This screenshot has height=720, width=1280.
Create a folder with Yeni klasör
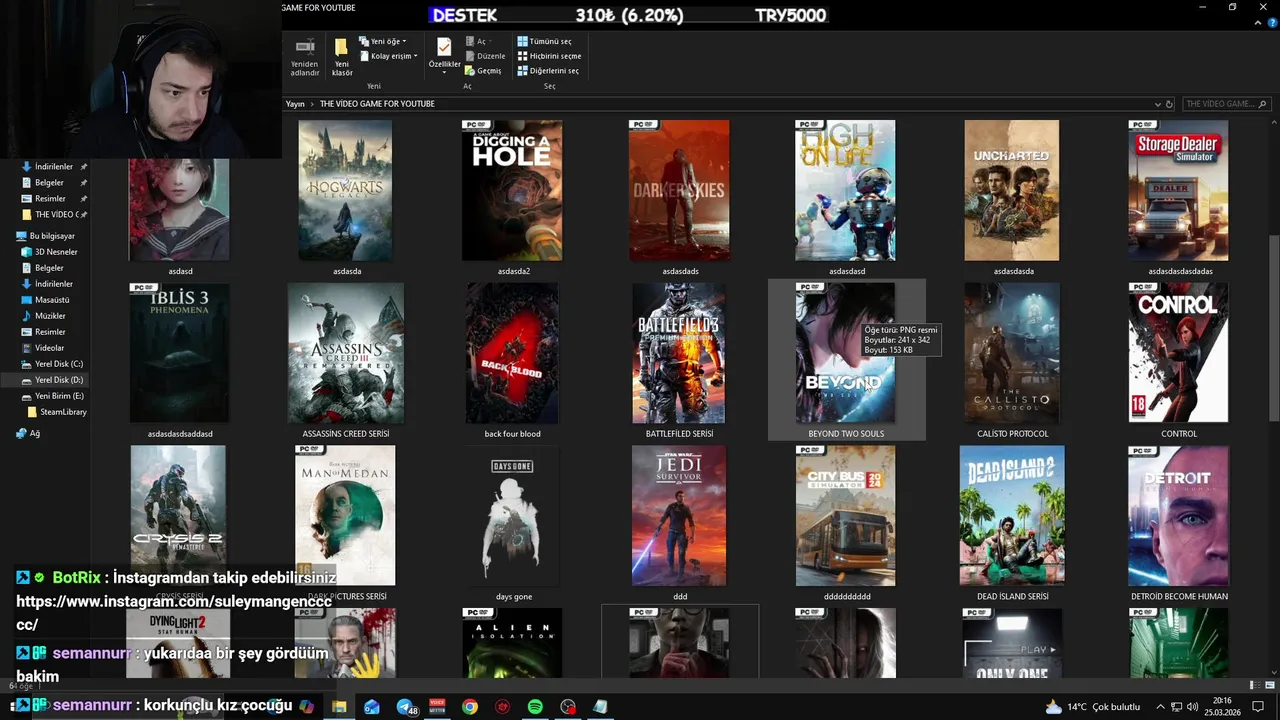coord(342,58)
